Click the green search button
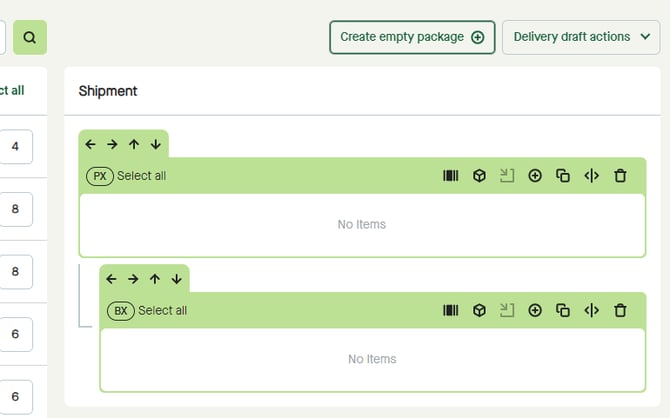Image resolution: width=670 pixels, height=418 pixels. (x=30, y=38)
